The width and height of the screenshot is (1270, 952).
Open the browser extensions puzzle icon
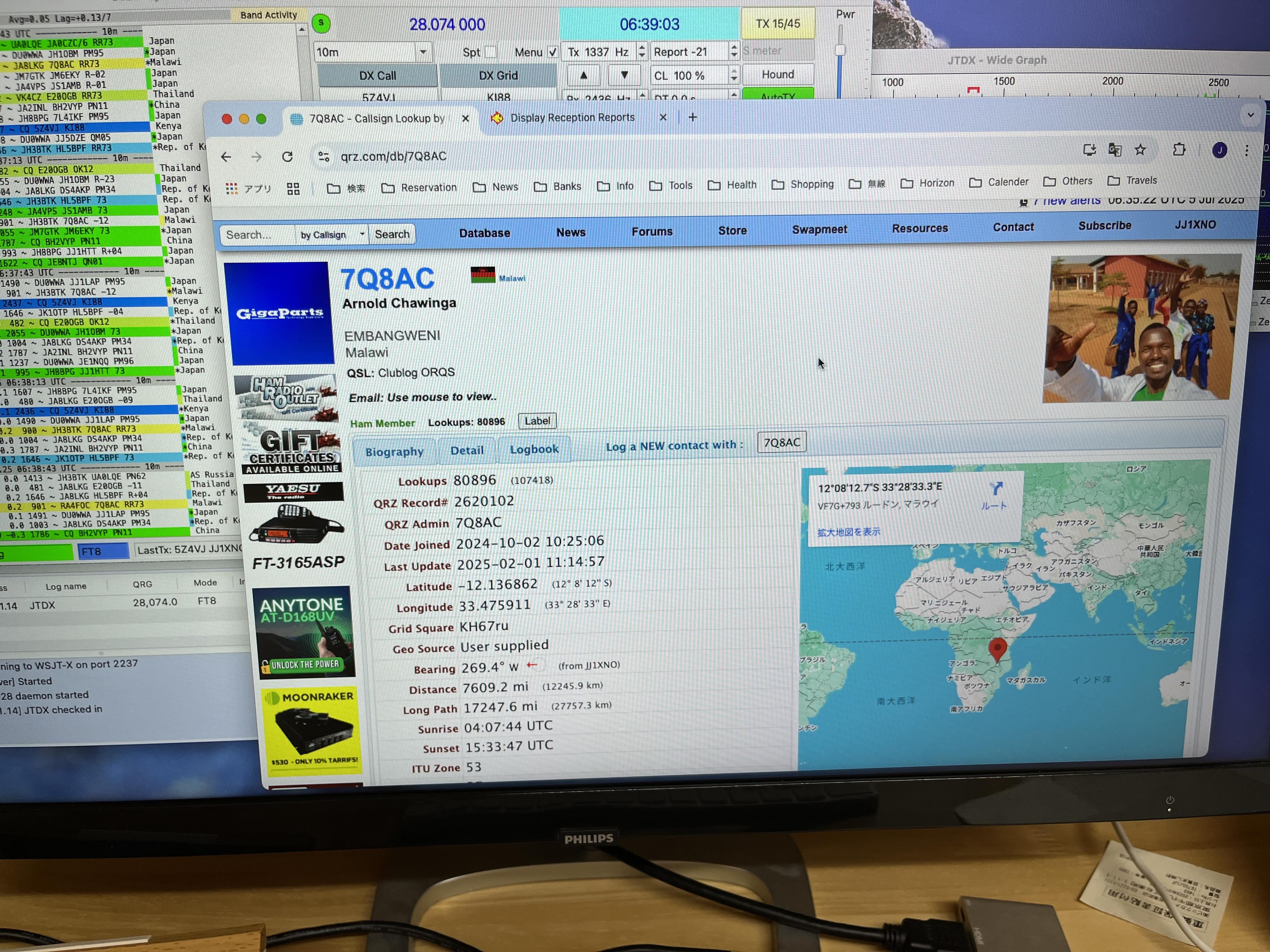(x=1179, y=150)
